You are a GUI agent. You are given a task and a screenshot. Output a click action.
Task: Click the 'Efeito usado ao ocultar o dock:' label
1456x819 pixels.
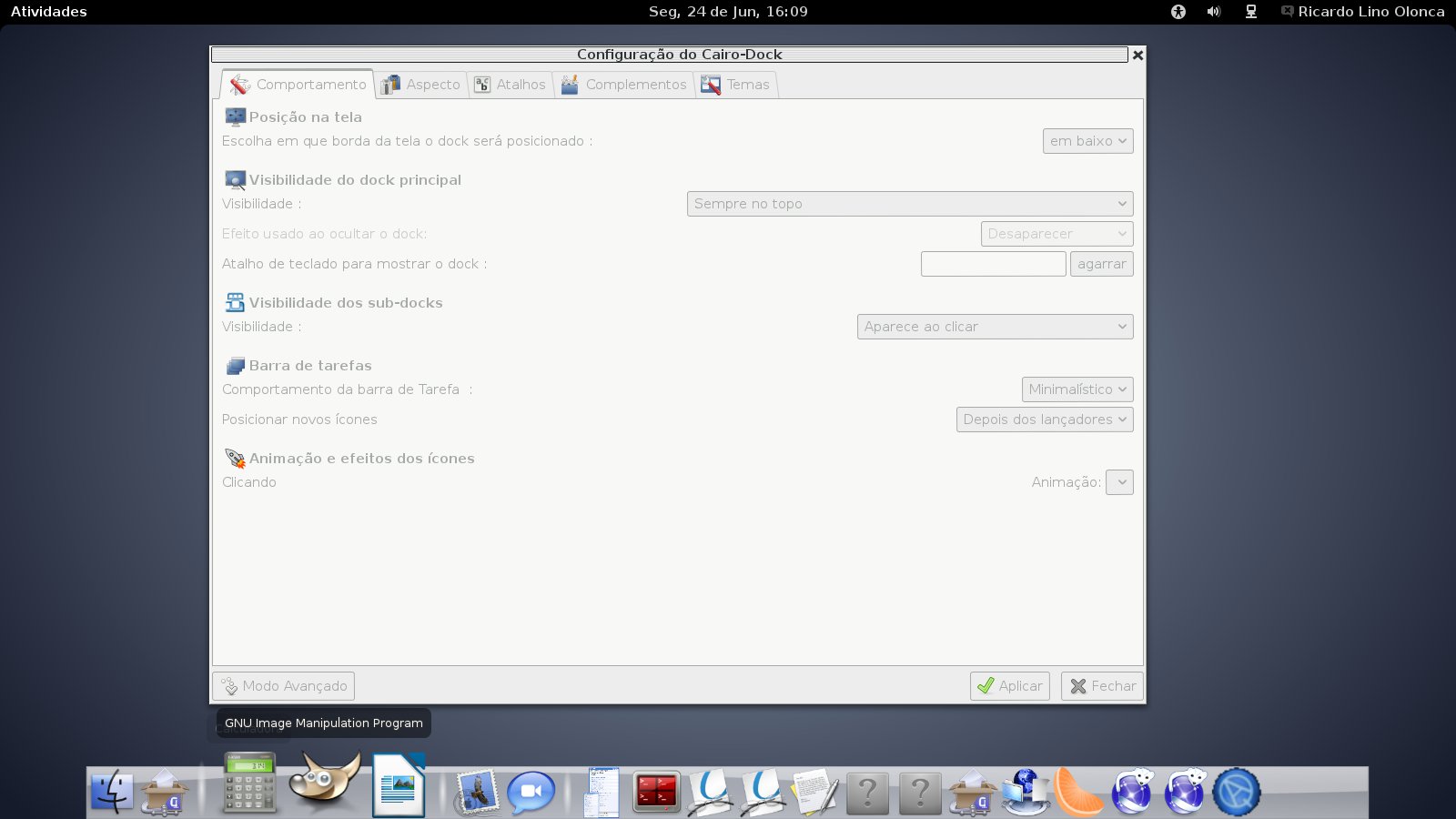point(324,234)
